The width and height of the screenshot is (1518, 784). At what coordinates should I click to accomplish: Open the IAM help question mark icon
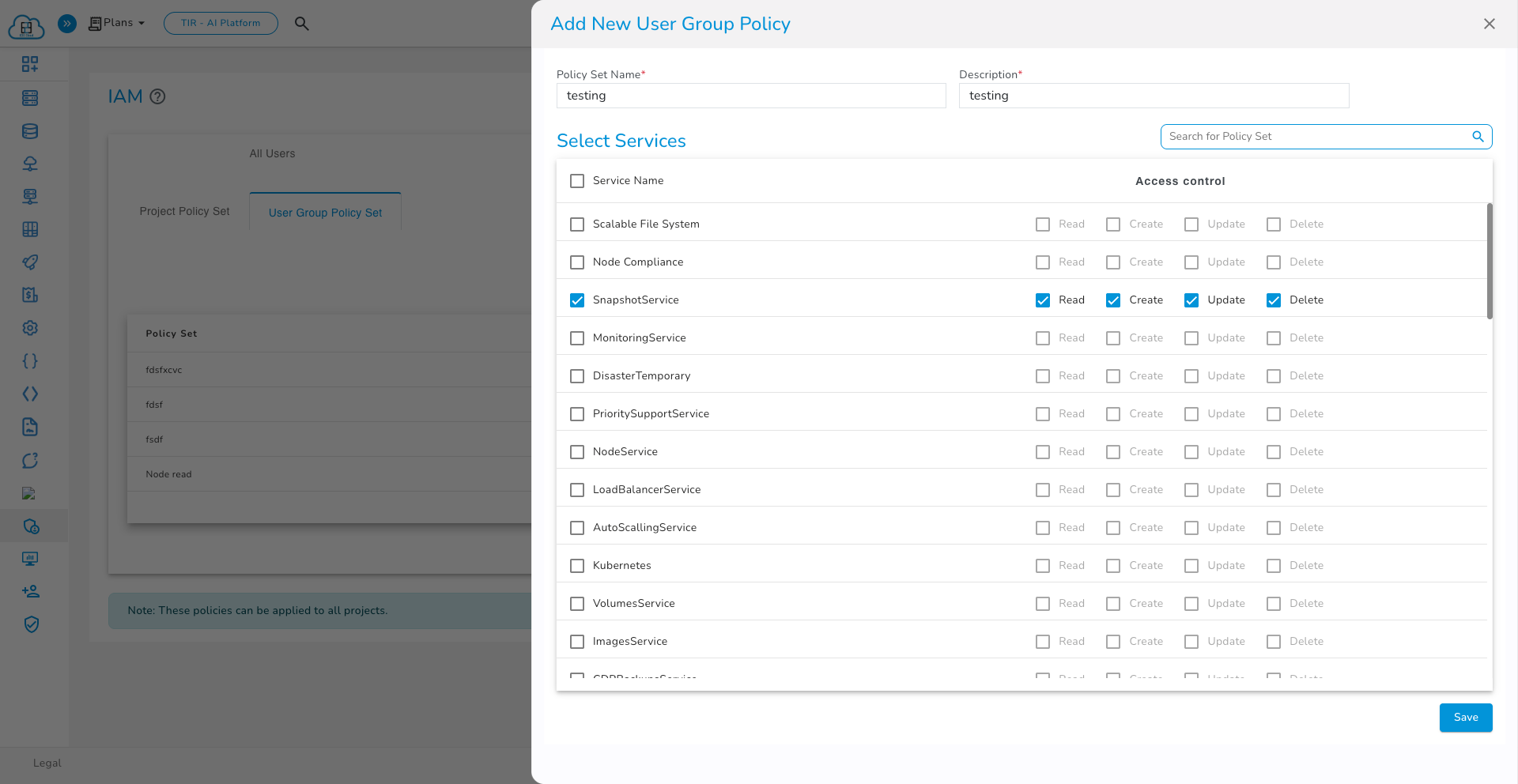point(157,96)
